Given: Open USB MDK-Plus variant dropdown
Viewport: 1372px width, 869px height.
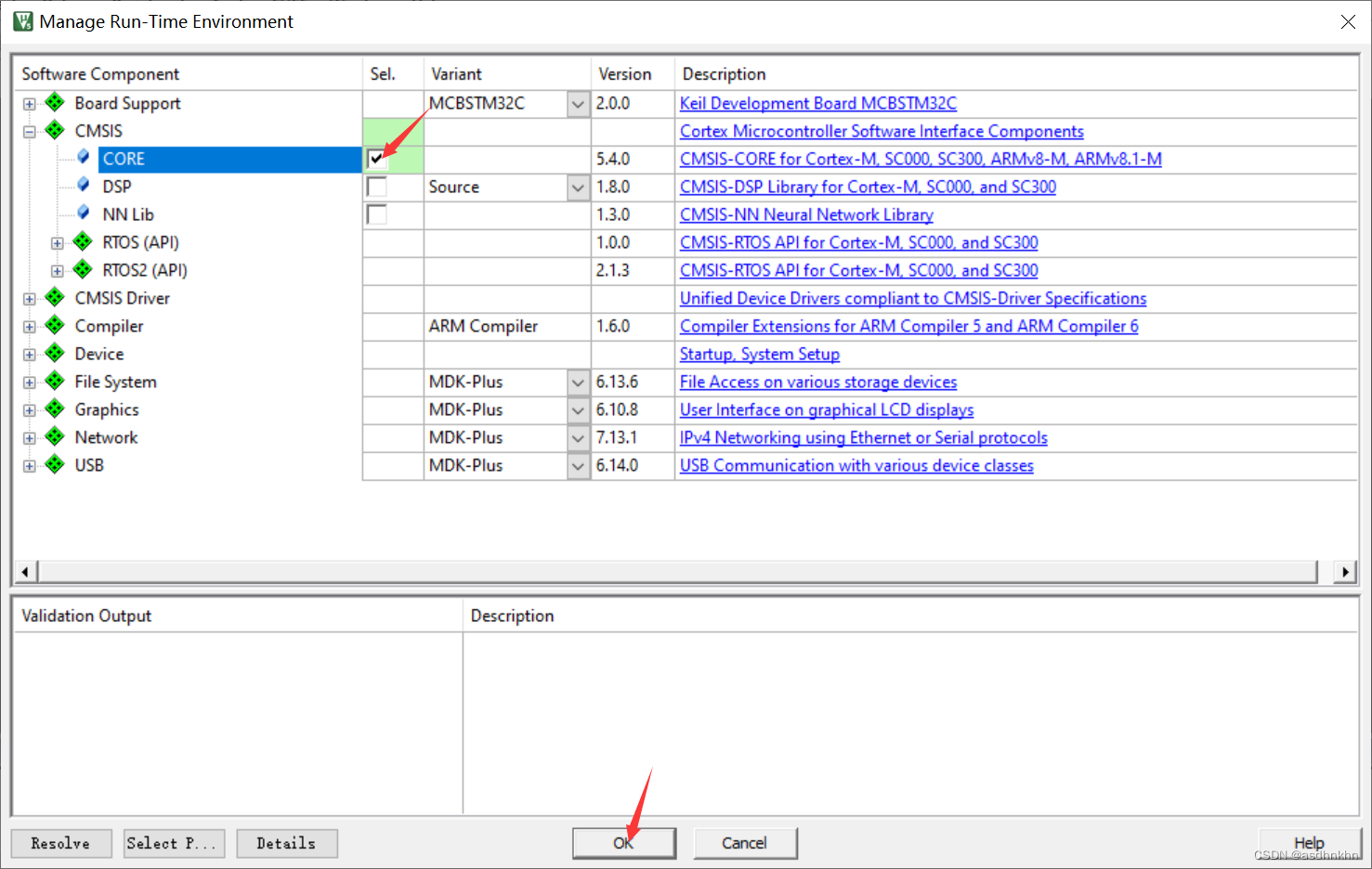Looking at the screenshot, I should click(578, 466).
